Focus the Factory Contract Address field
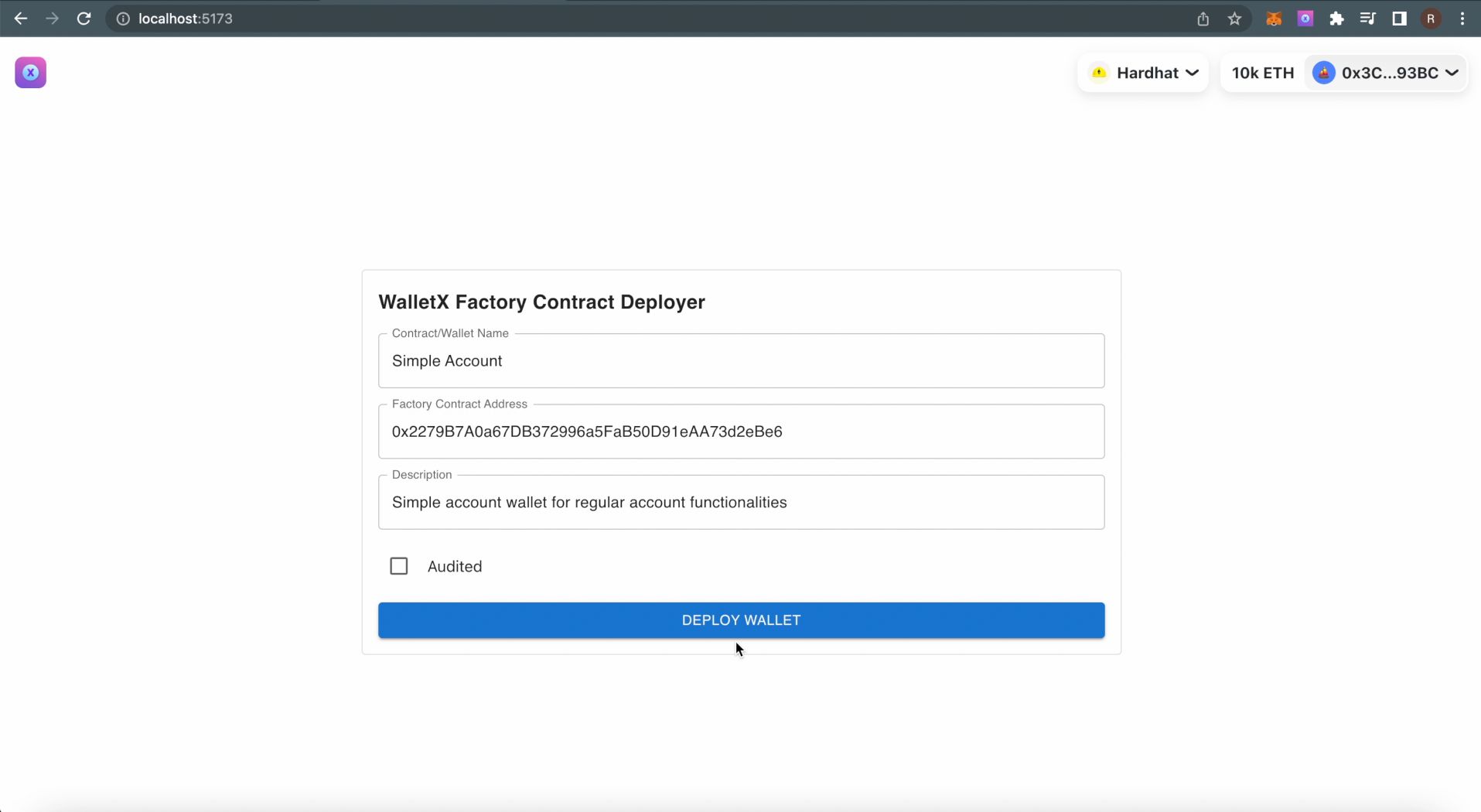This screenshot has height=812, width=1481. (x=741, y=432)
